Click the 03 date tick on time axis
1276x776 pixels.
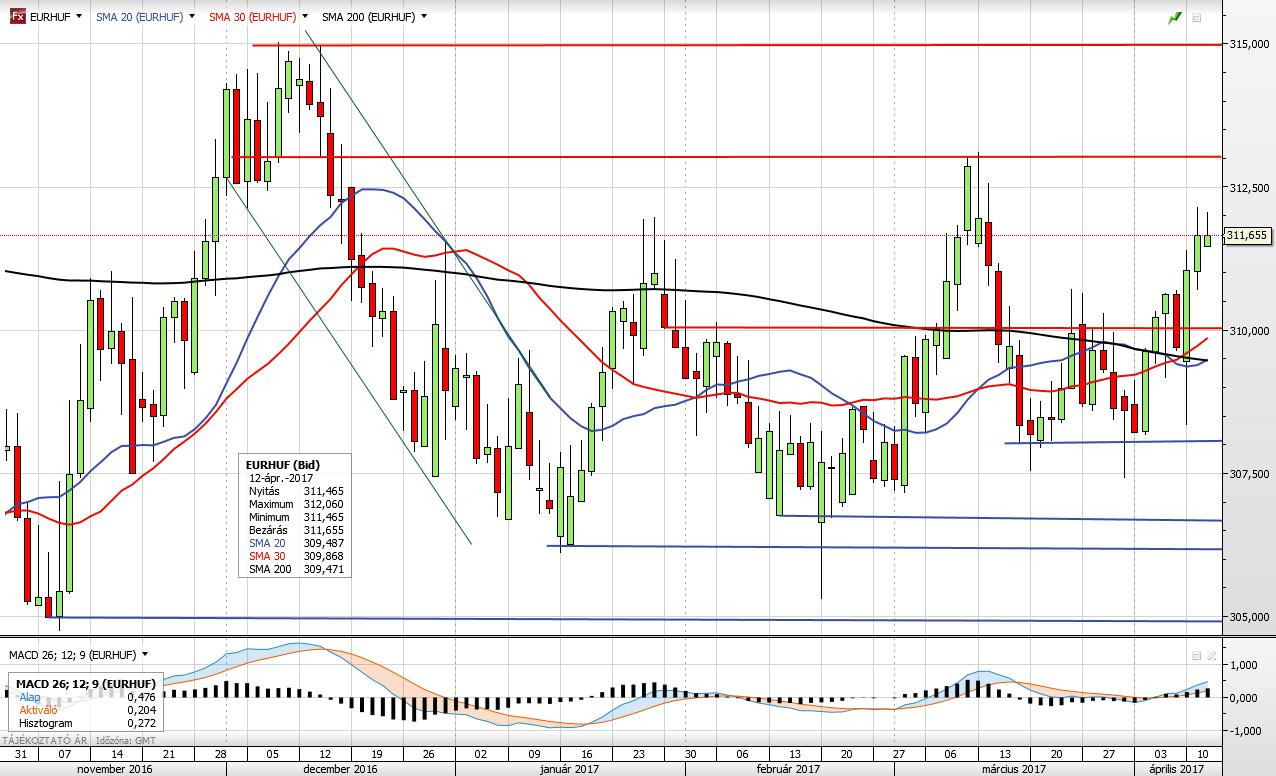pyautogui.click(x=1160, y=752)
